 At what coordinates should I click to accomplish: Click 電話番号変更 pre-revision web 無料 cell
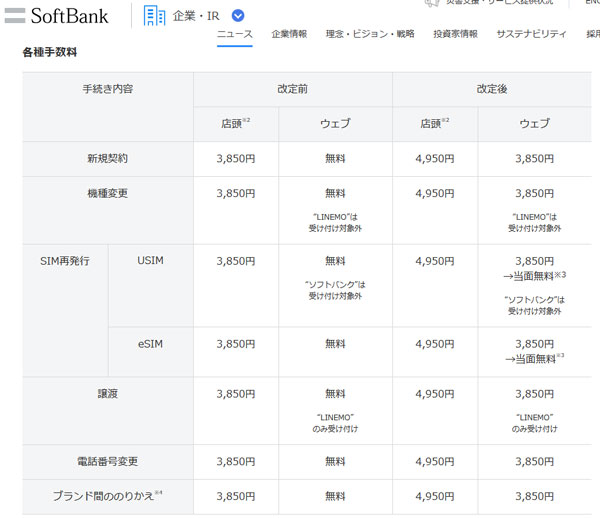click(335, 461)
